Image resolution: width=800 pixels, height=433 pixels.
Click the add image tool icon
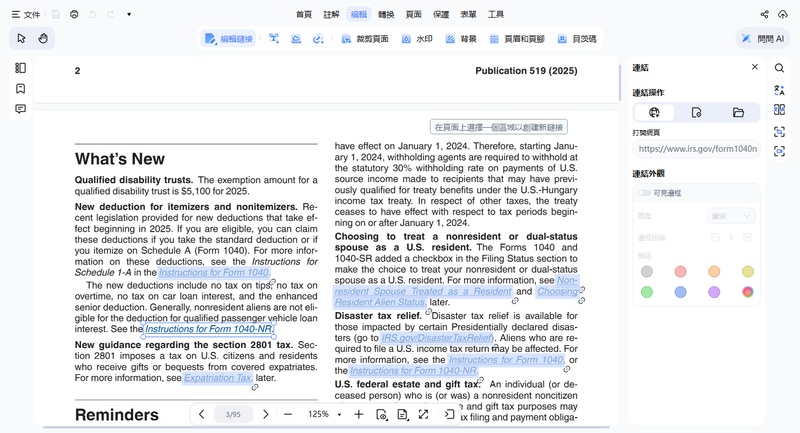point(296,39)
